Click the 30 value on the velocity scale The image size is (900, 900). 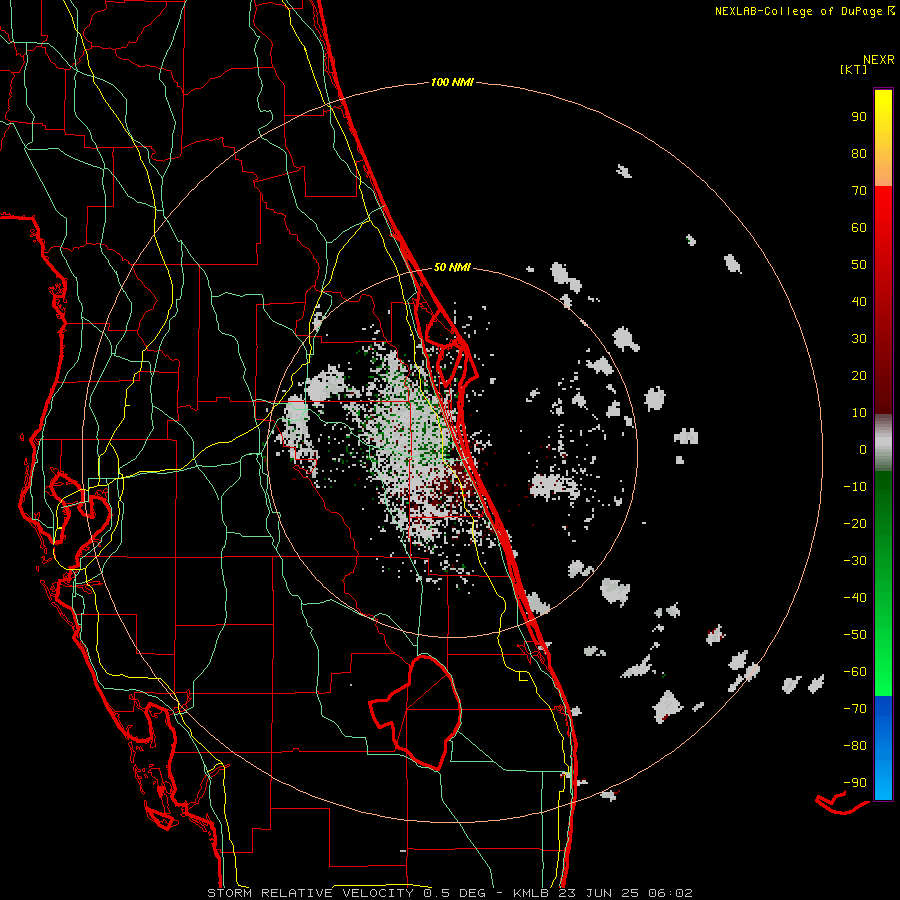click(x=859, y=339)
